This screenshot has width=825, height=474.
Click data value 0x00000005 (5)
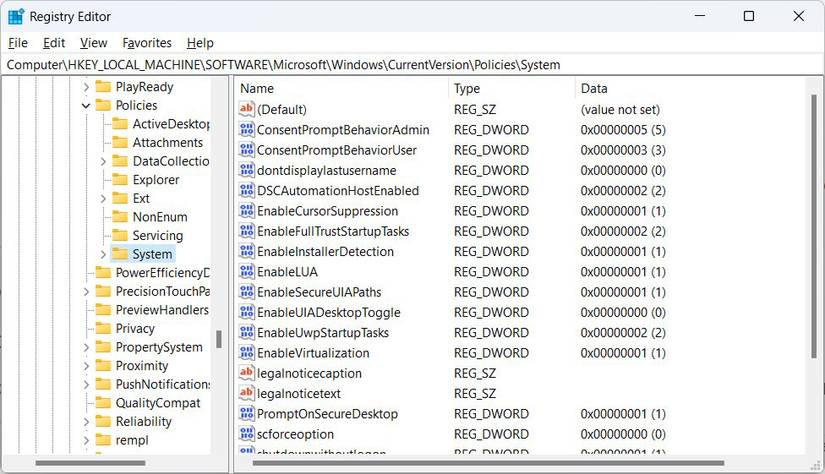pyautogui.click(x=623, y=130)
